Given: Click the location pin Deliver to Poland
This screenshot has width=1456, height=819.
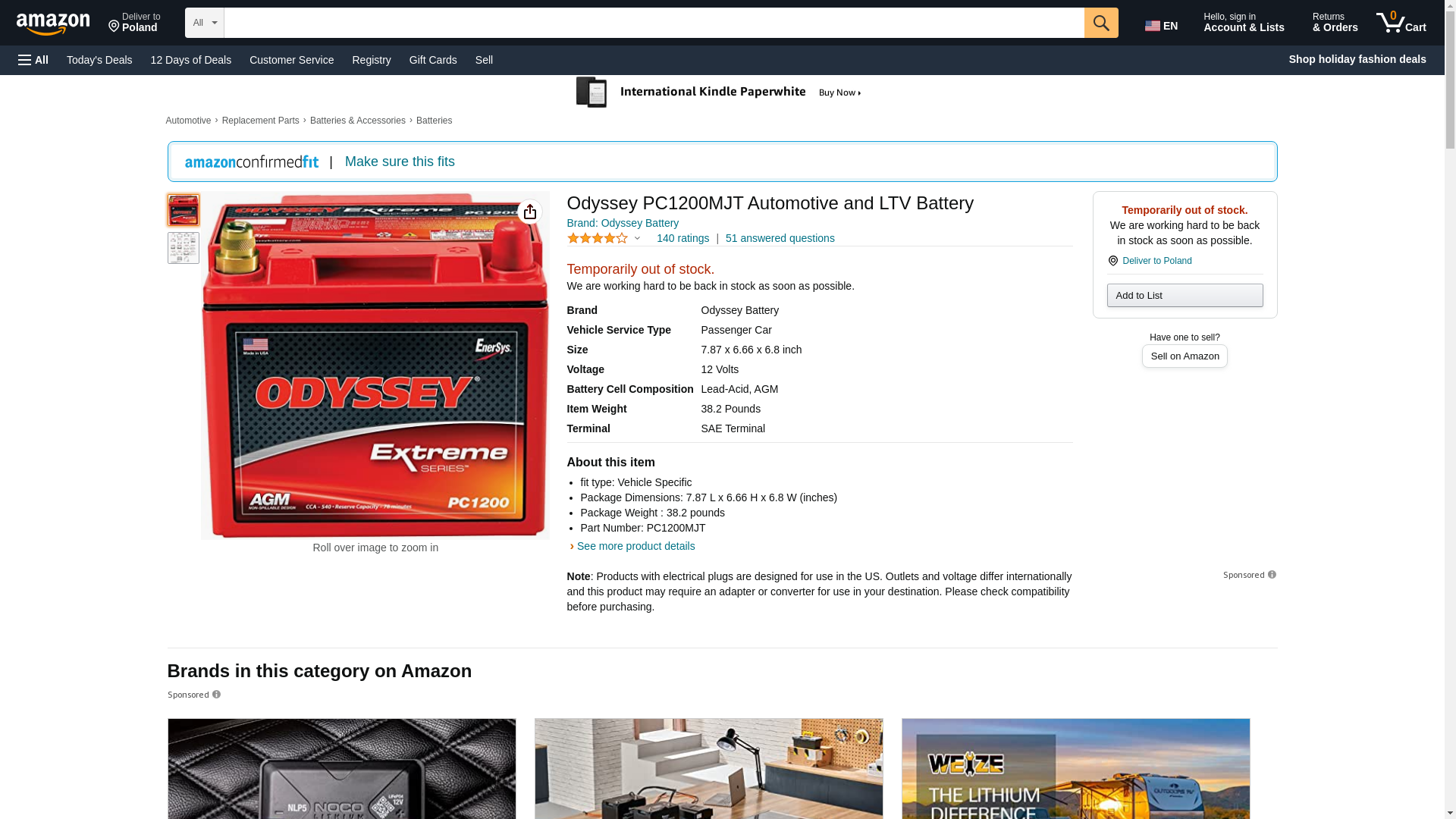Looking at the screenshot, I should click(x=134, y=23).
